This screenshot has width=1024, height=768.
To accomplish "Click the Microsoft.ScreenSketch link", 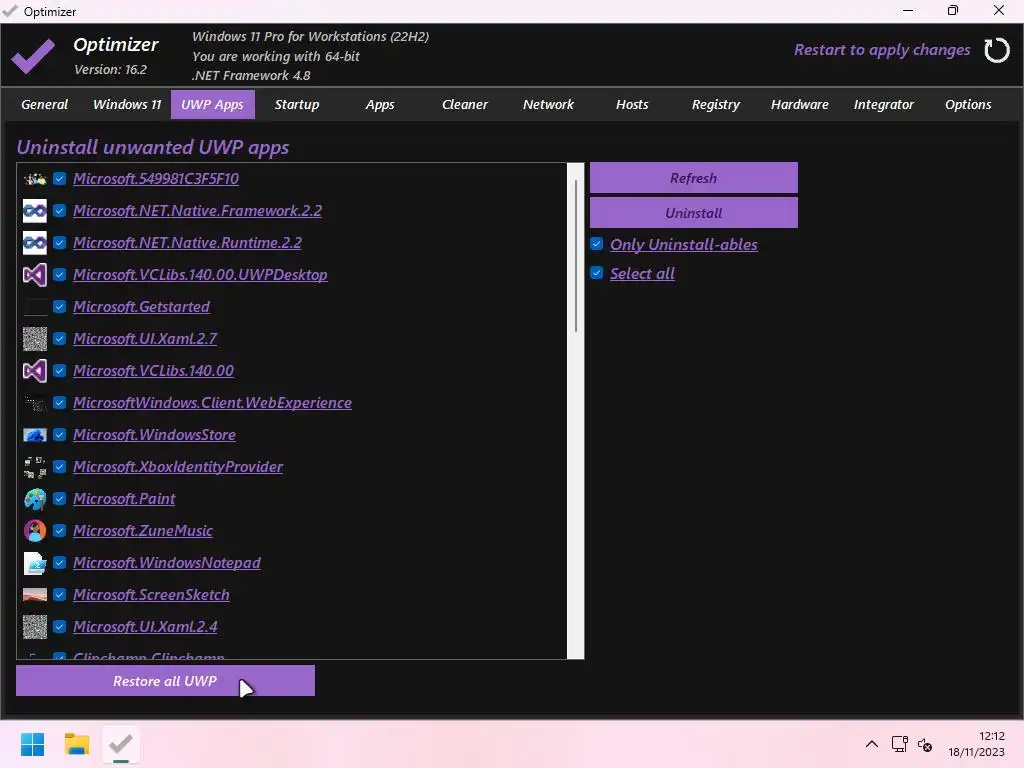I will 151,595.
